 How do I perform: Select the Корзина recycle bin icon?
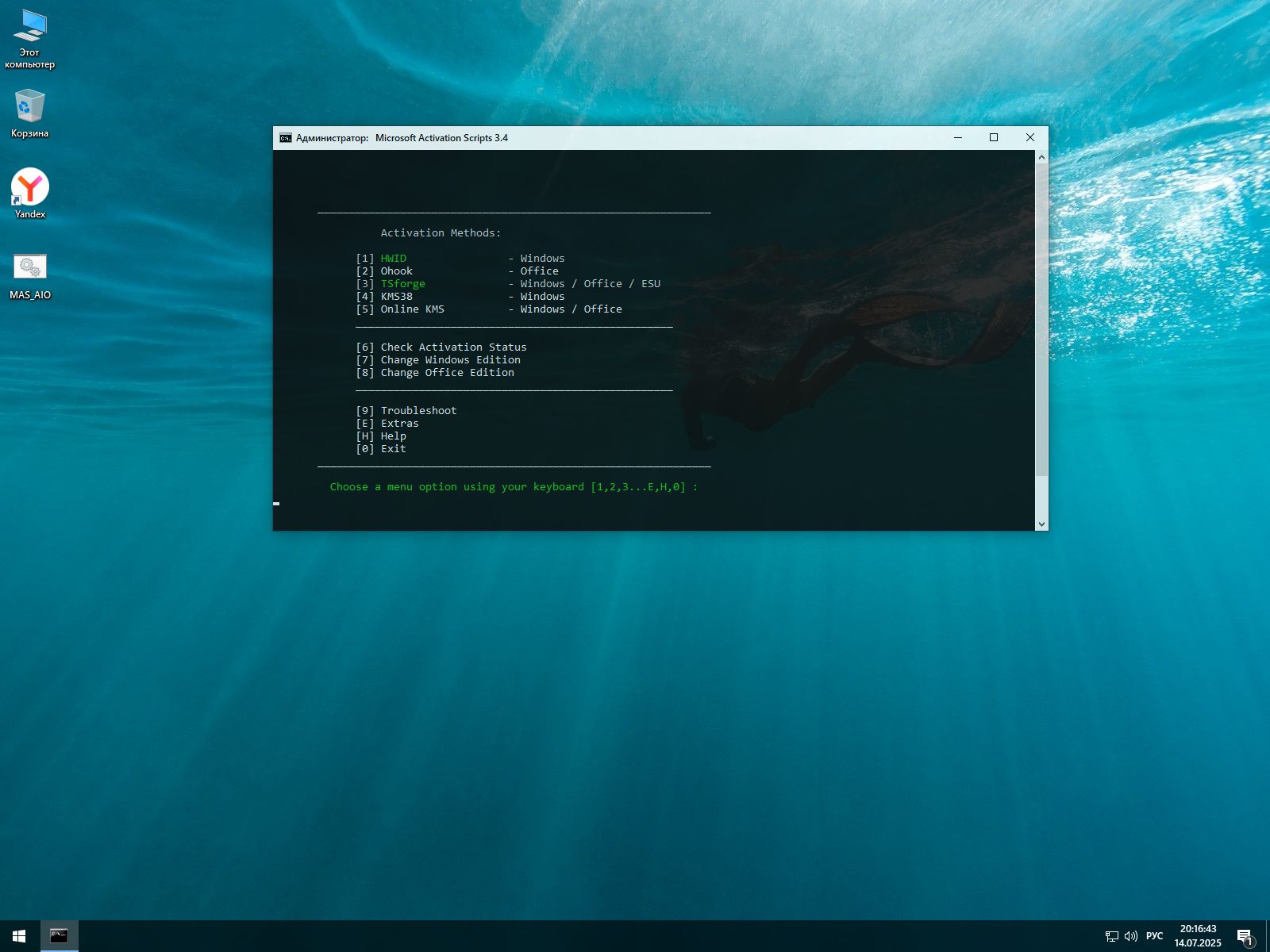coord(30,113)
